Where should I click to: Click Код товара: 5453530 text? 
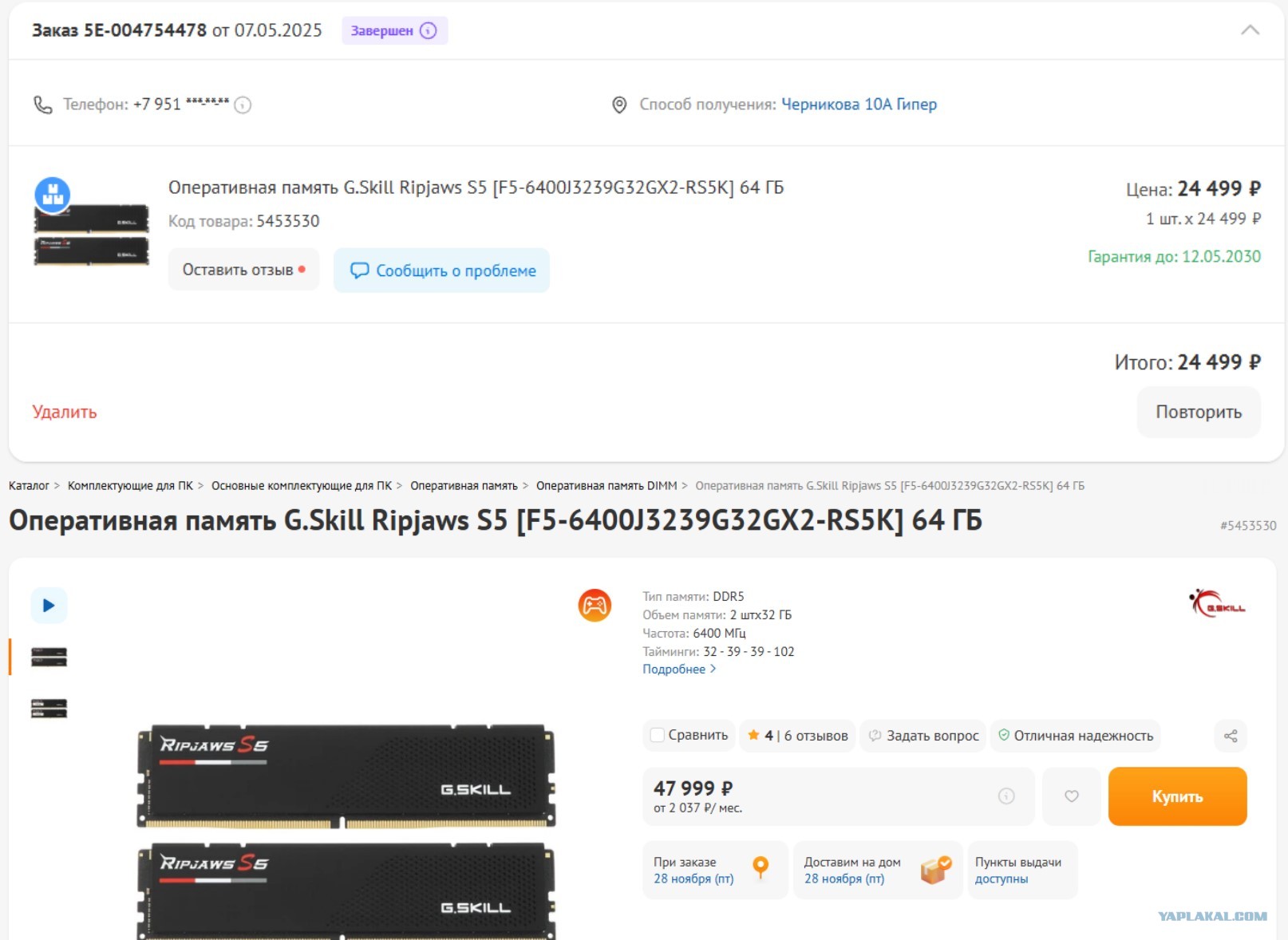(x=243, y=221)
